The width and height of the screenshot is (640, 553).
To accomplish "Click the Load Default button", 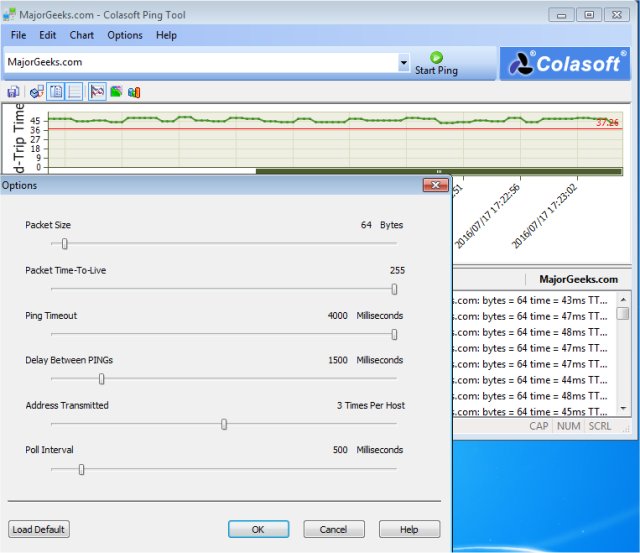I will (x=39, y=529).
